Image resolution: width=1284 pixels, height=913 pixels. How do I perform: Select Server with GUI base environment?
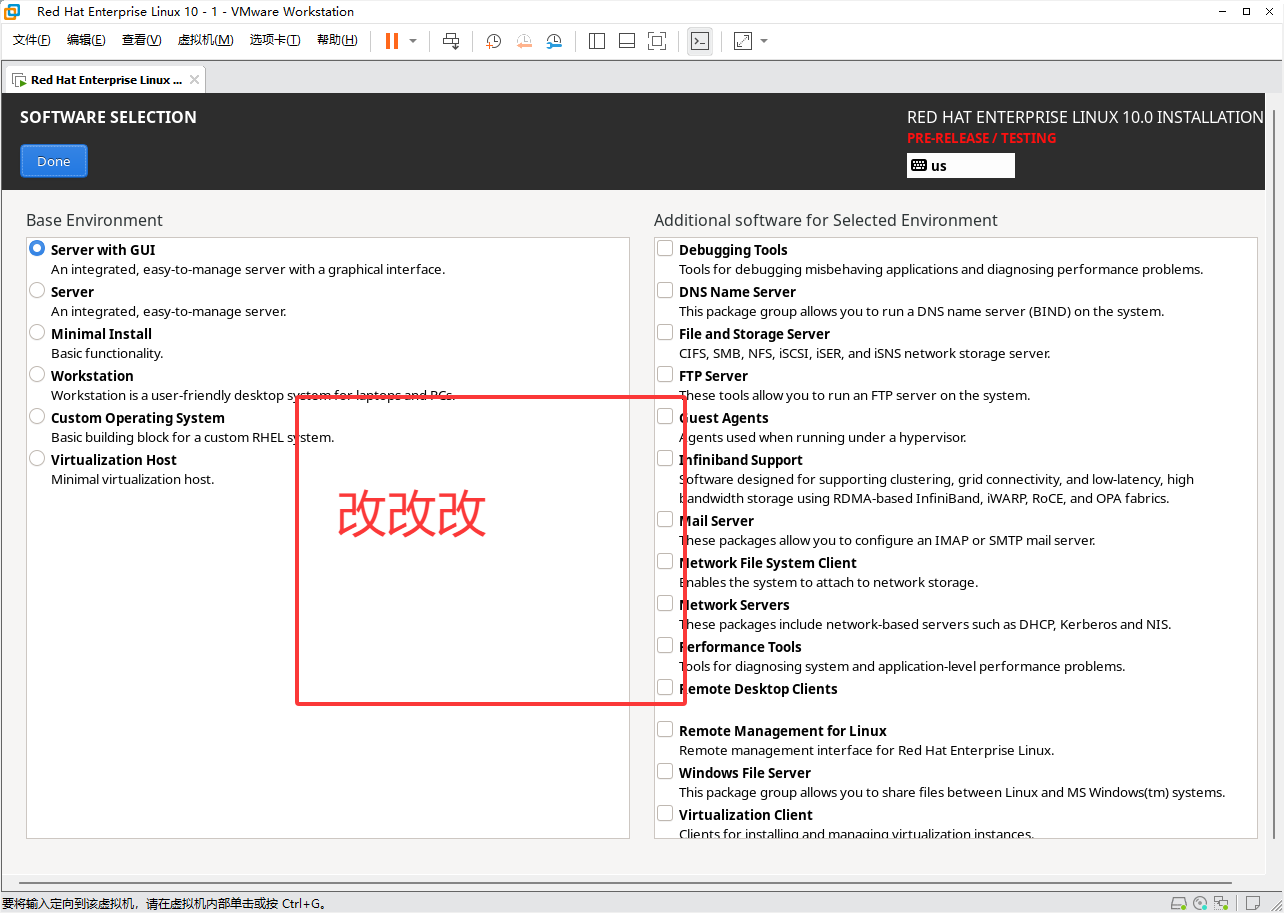click(37, 248)
